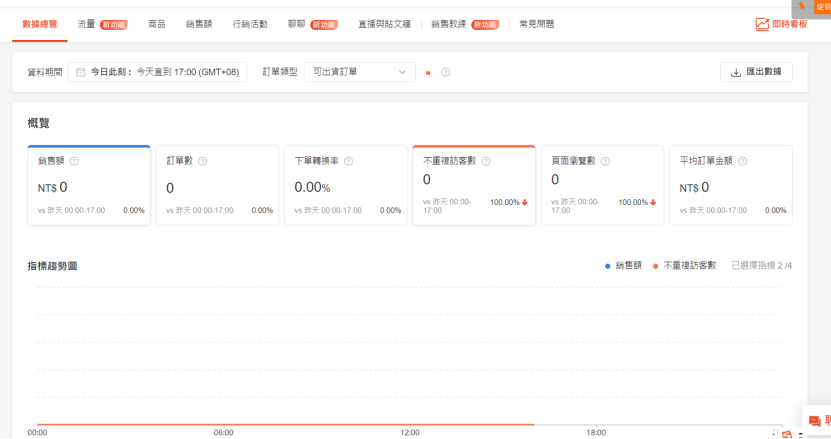This screenshot has height=439, width=831.
Task: Click the calendar icon in date picker
Action: click(80, 72)
